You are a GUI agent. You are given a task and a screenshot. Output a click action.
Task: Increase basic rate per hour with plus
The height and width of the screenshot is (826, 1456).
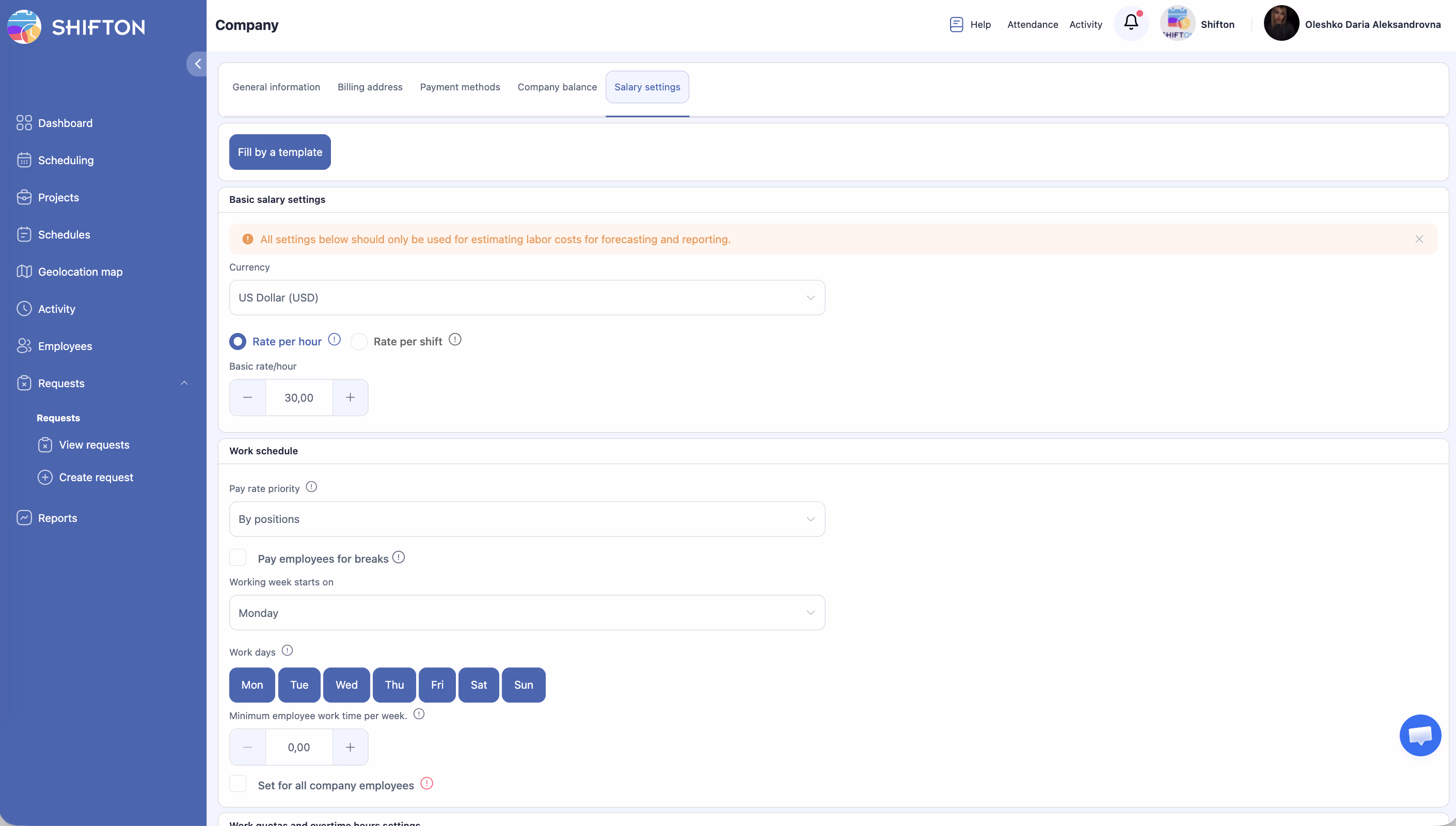pos(350,397)
